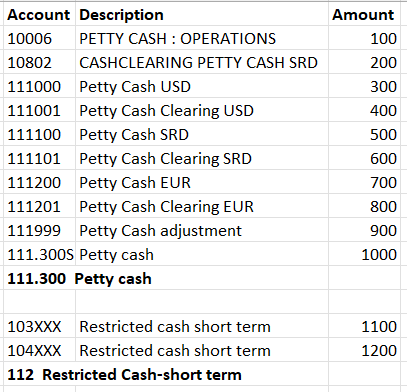This screenshot has width=407, height=392.
Task: Select CASHCLEARING PETTY CASH SRD cell
Action: [x=202, y=62]
